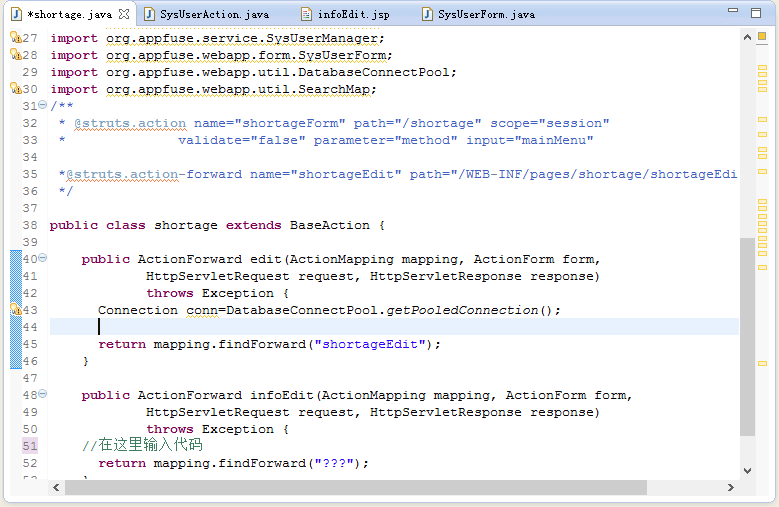Click SysUserManager import on line 27

[322, 38]
